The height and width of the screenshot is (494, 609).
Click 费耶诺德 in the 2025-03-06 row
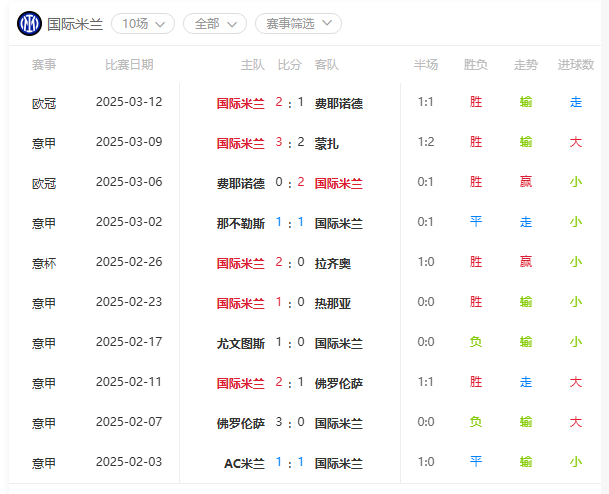coord(241,183)
